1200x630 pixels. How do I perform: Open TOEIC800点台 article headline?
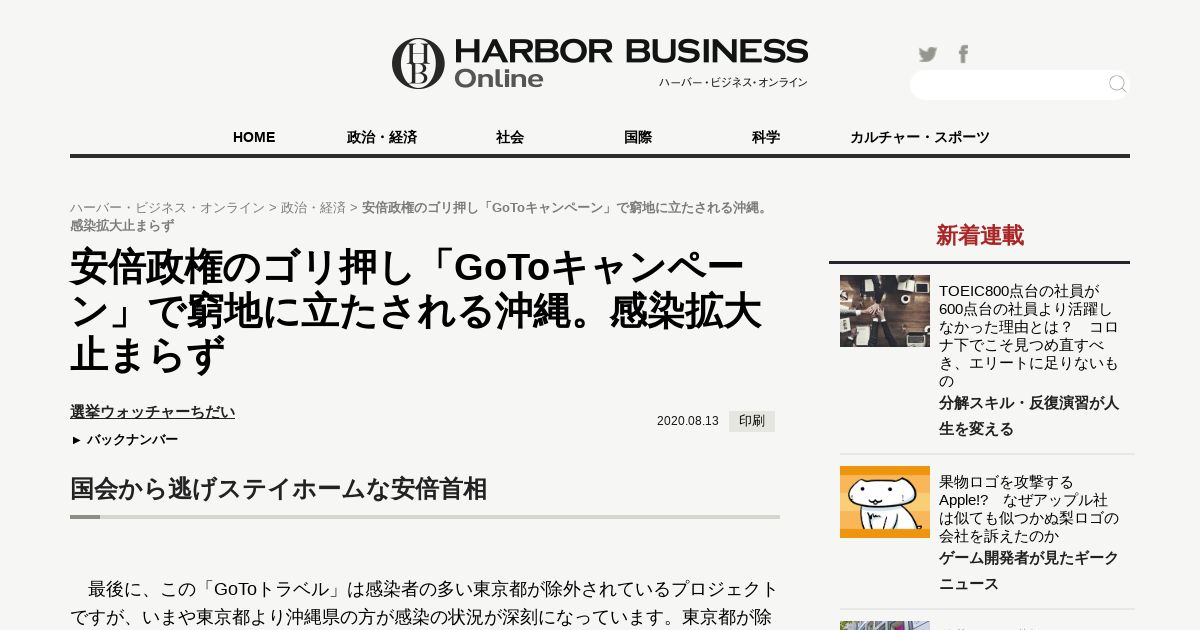(x=1029, y=336)
